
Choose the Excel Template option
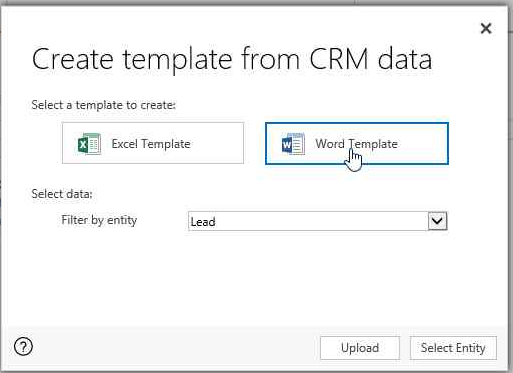(x=153, y=143)
